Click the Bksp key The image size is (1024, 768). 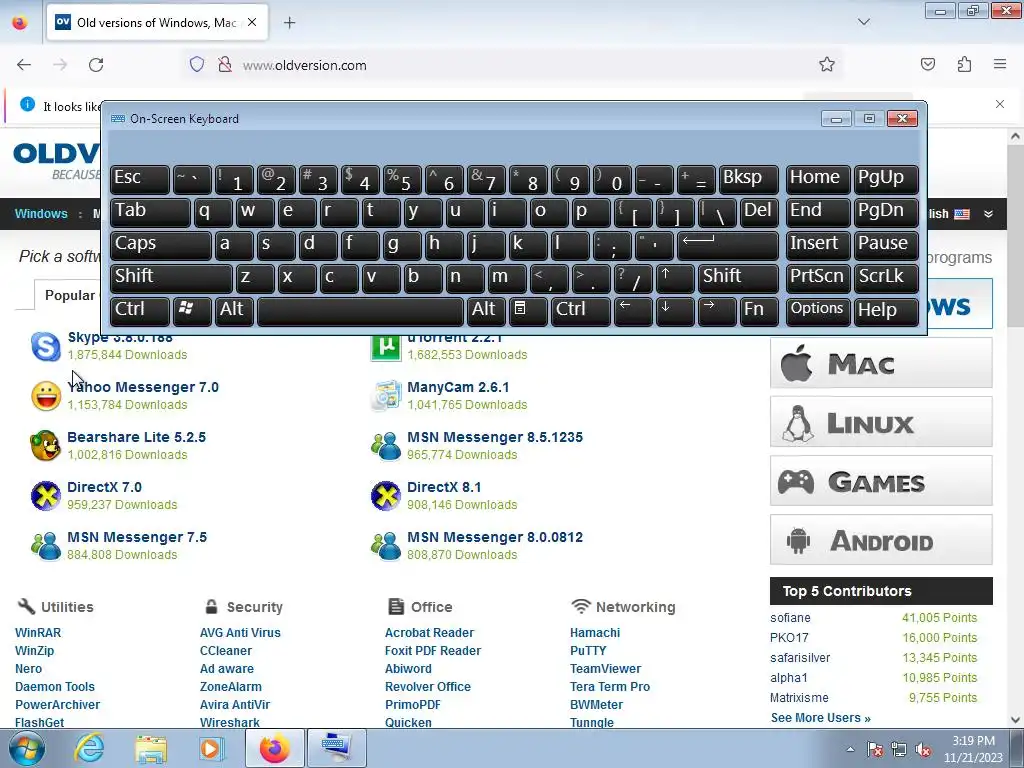tap(748, 179)
